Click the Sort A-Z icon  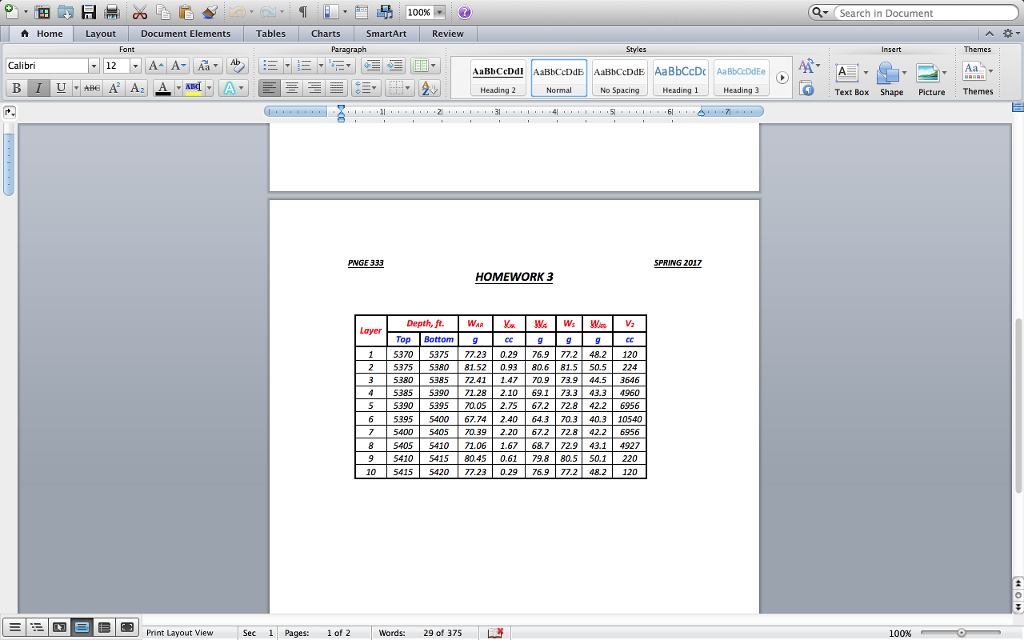click(429, 88)
